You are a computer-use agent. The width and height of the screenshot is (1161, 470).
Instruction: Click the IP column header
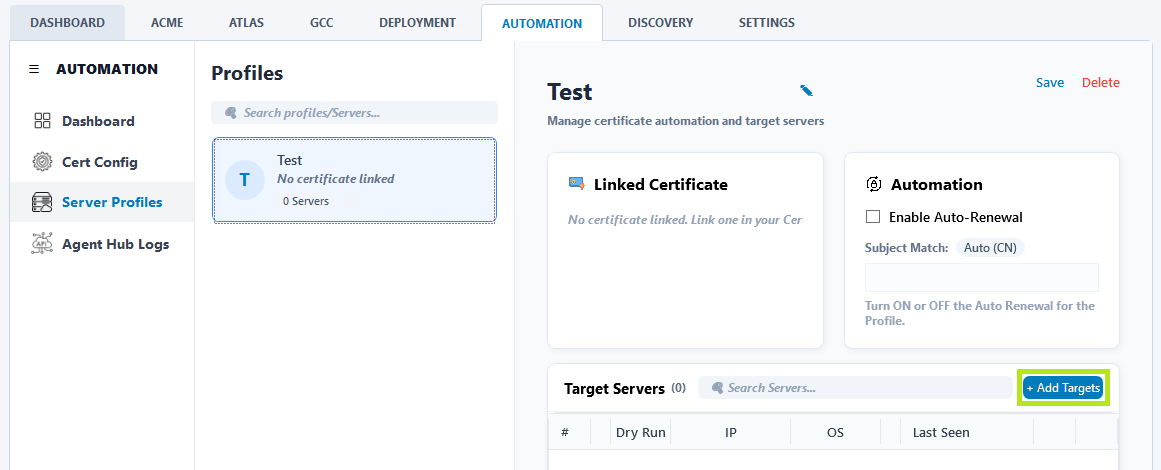click(731, 432)
